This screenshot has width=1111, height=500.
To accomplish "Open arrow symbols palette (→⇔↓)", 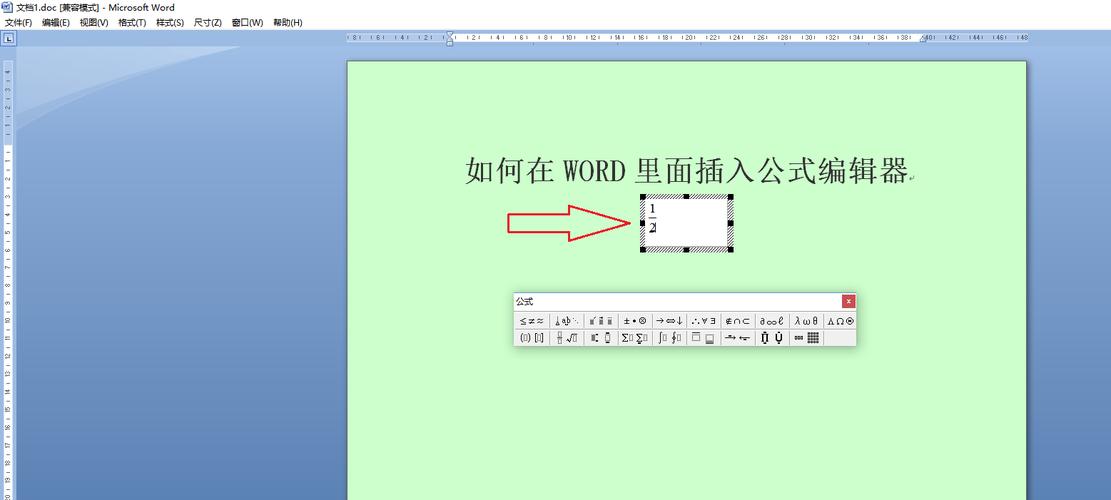I will (670, 321).
